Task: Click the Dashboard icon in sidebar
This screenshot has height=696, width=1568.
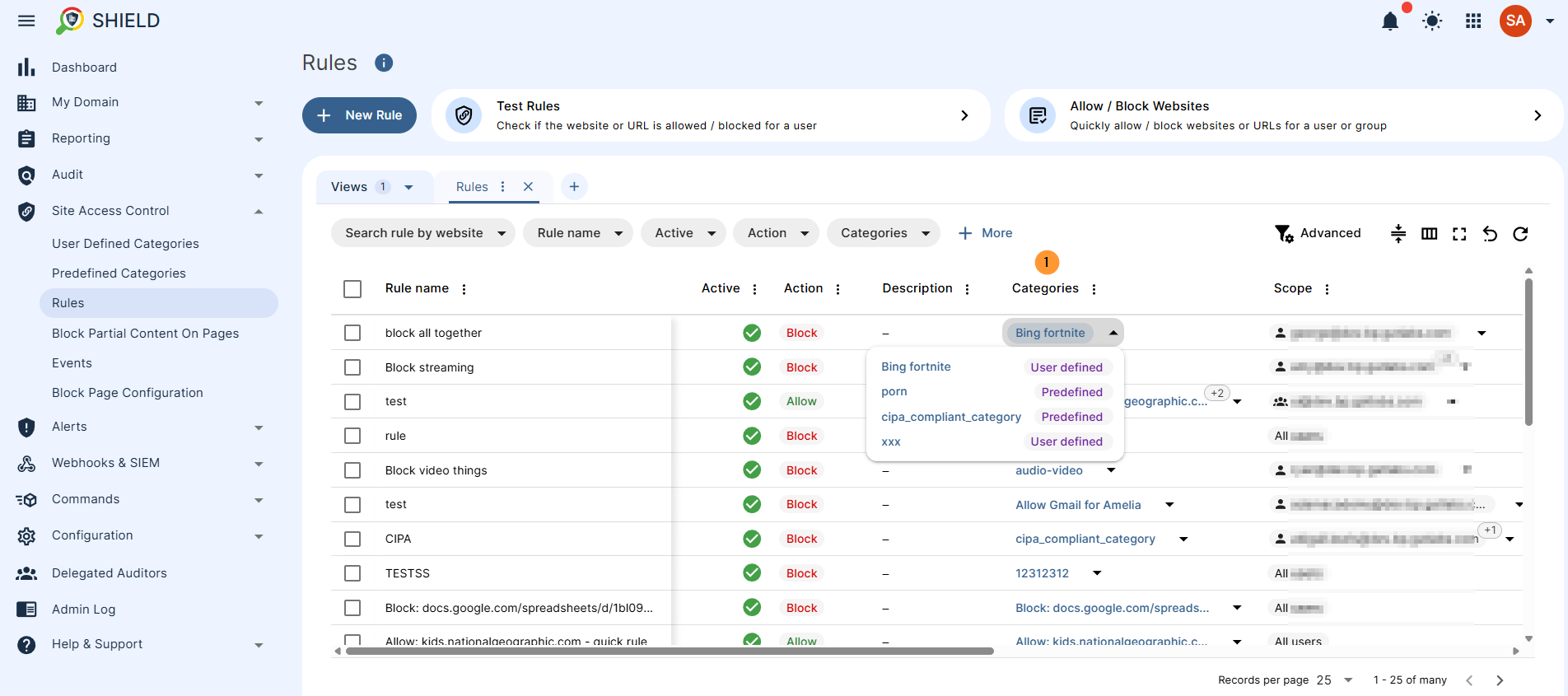Action: [x=26, y=67]
